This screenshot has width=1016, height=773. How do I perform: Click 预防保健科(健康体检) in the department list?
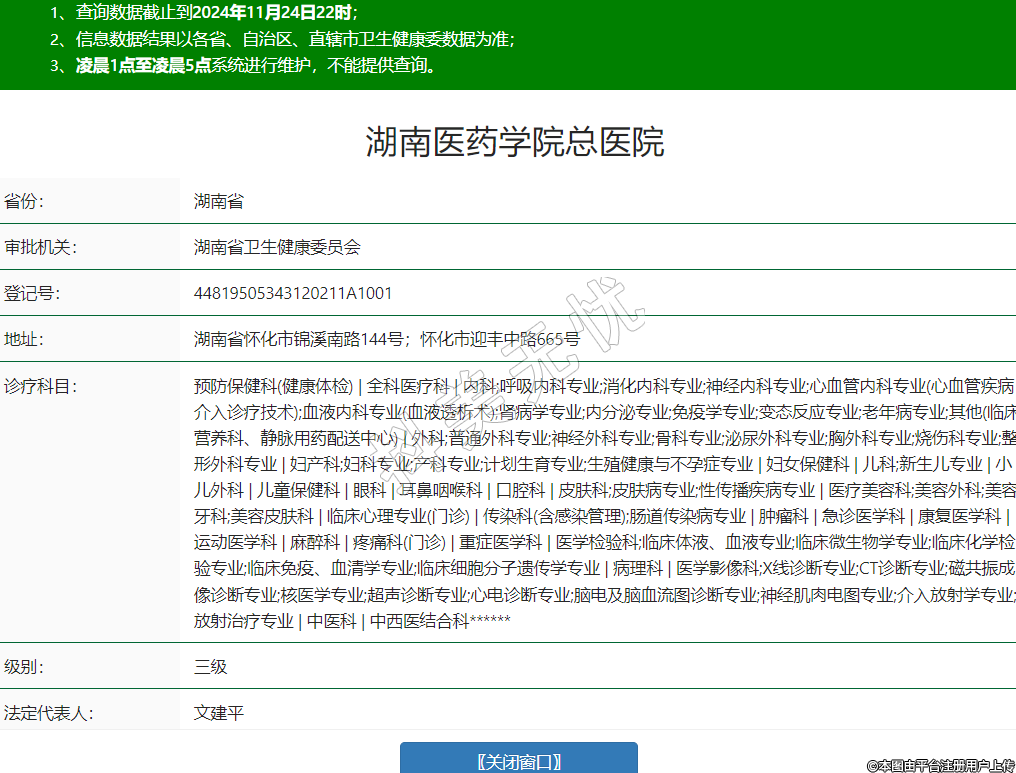pyautogui.click(x=273, y=387)
